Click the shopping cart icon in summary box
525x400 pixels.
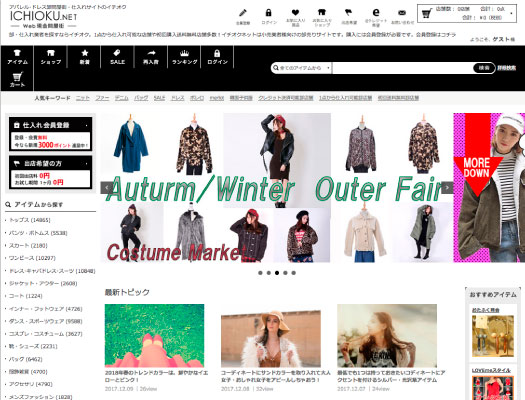coord(427,14)
